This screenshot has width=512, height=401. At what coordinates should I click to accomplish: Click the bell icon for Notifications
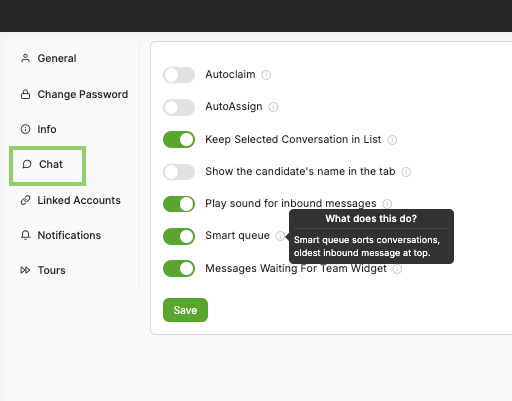[x=25, y=235]
